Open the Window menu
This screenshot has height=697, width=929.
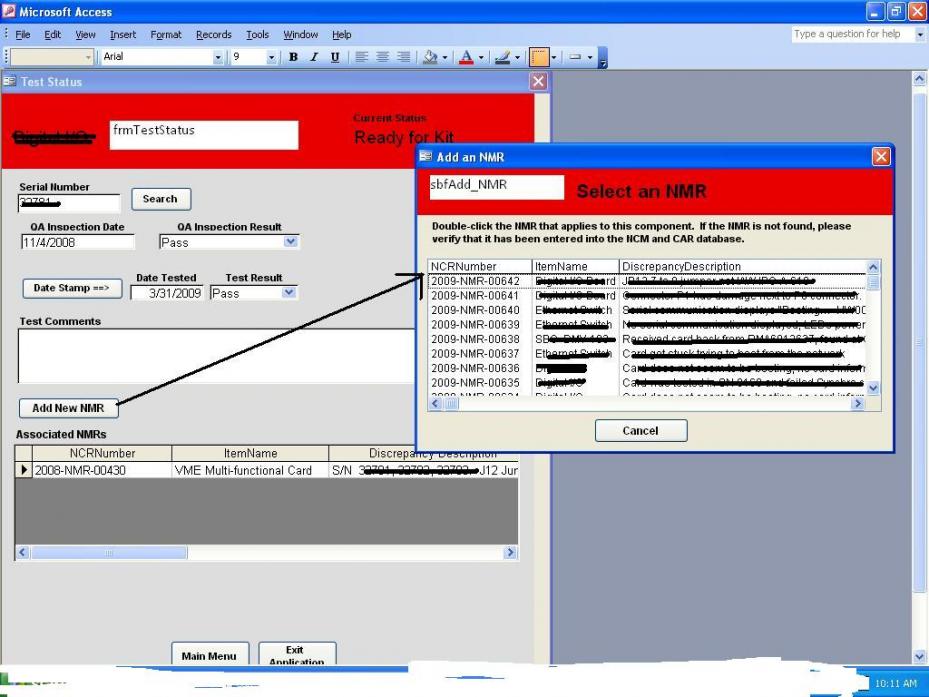300,34
